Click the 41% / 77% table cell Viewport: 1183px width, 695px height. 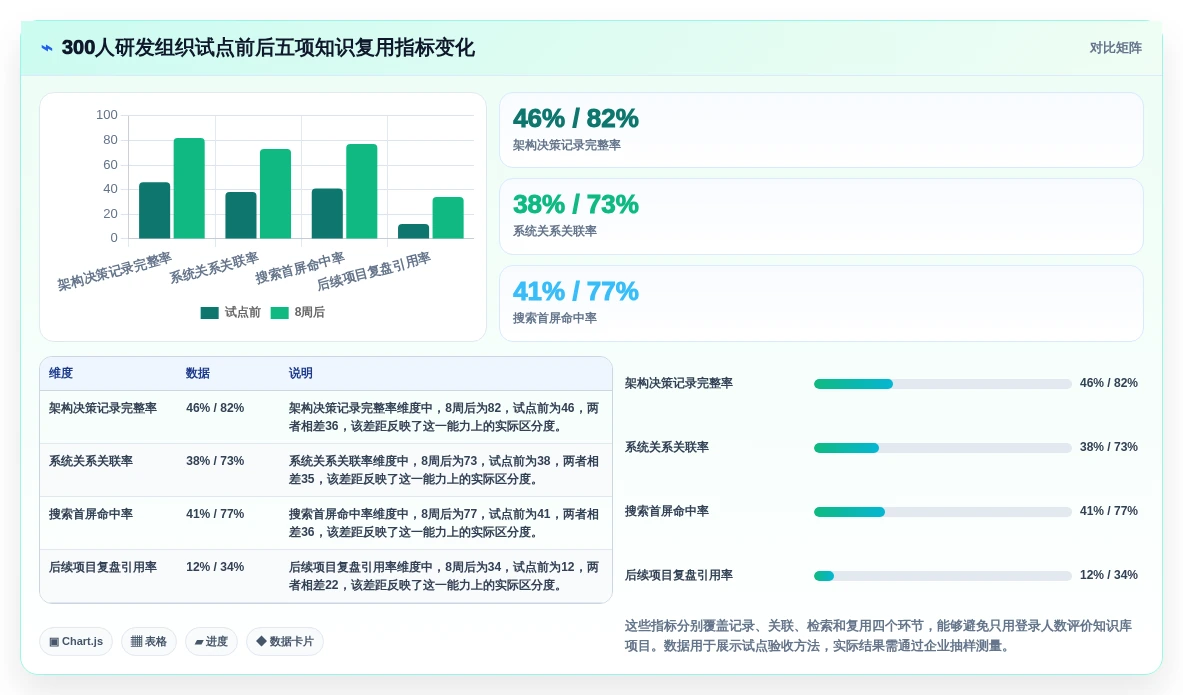pyautogui.click(x=215, y=514)
